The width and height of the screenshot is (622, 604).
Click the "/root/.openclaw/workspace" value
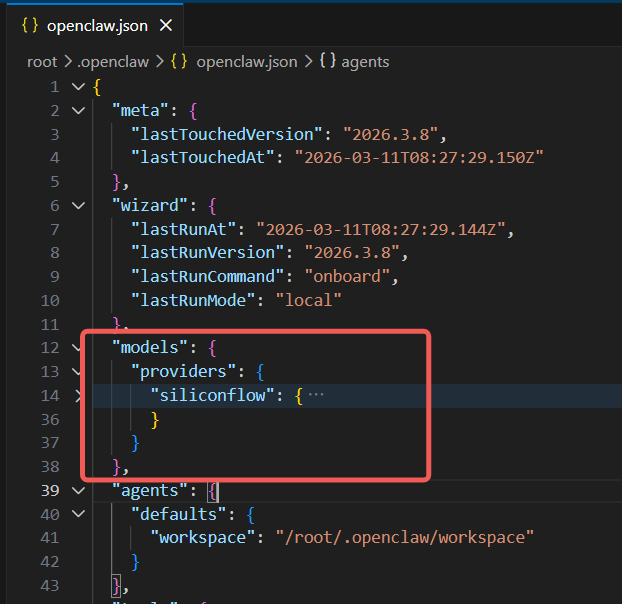[x=405, y=538]
